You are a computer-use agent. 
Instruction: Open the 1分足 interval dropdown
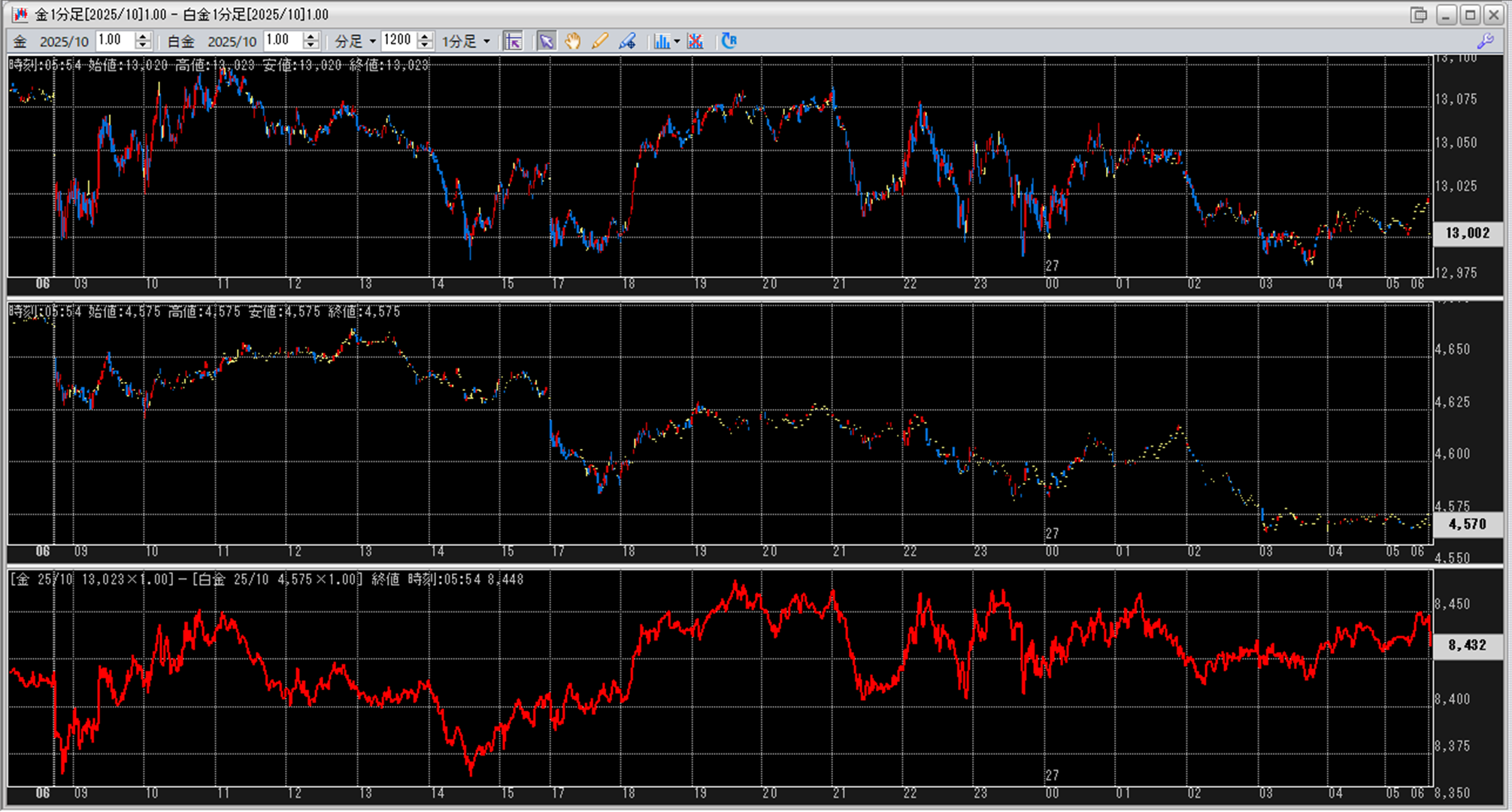point(486,41)
